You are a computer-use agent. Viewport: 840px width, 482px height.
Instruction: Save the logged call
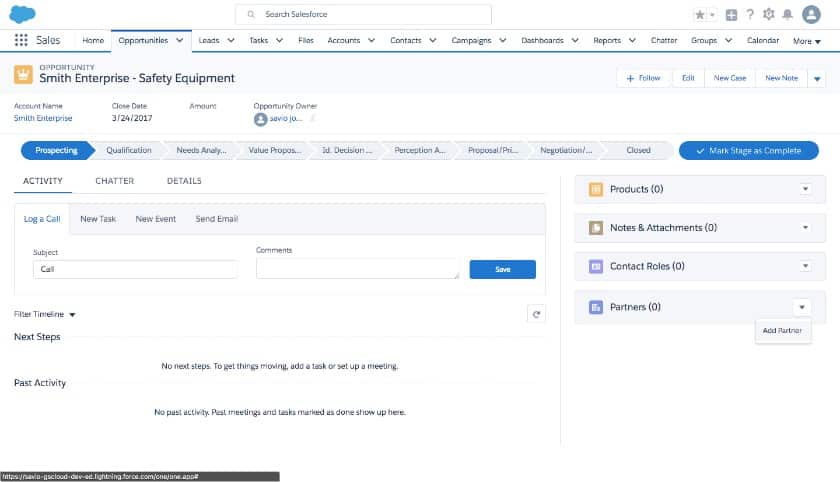tap(502, 269)
